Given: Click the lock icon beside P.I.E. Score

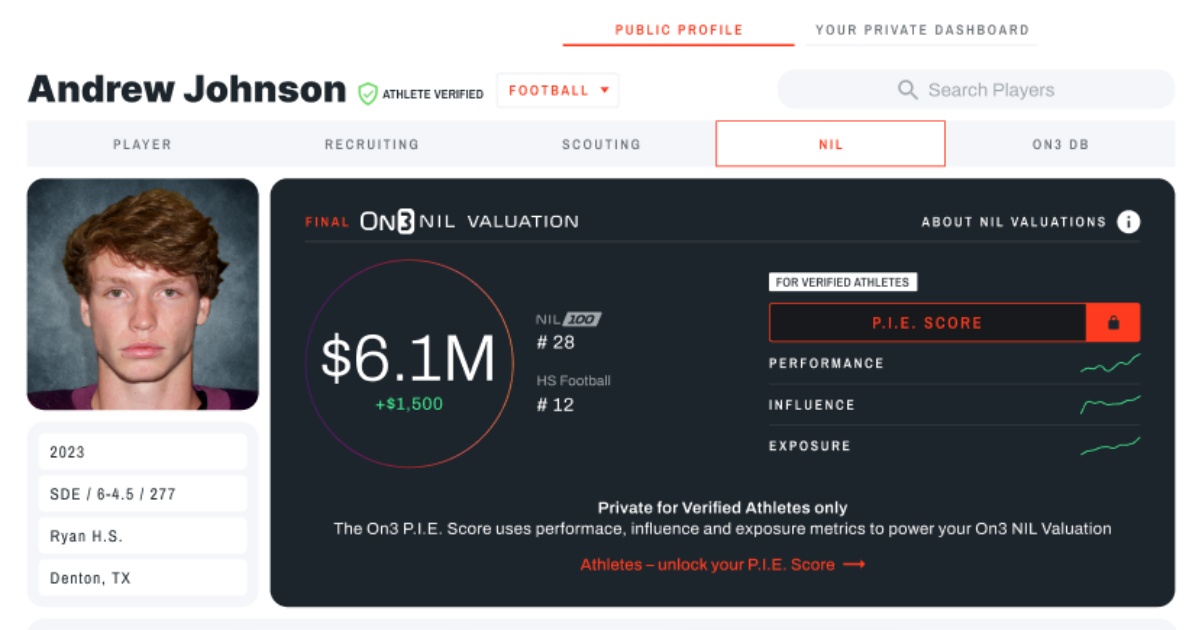Looking at the screenshot, I should (1113, 323).
